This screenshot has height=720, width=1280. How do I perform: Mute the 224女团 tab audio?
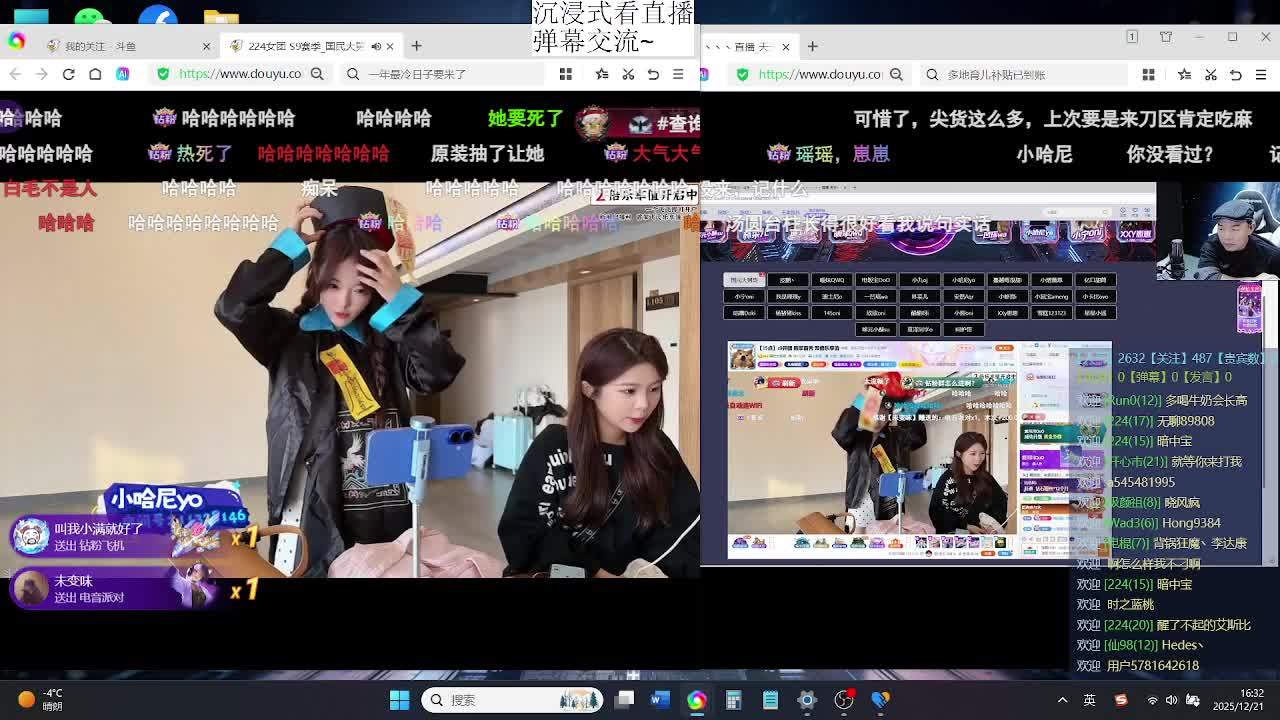click(376, 46)
